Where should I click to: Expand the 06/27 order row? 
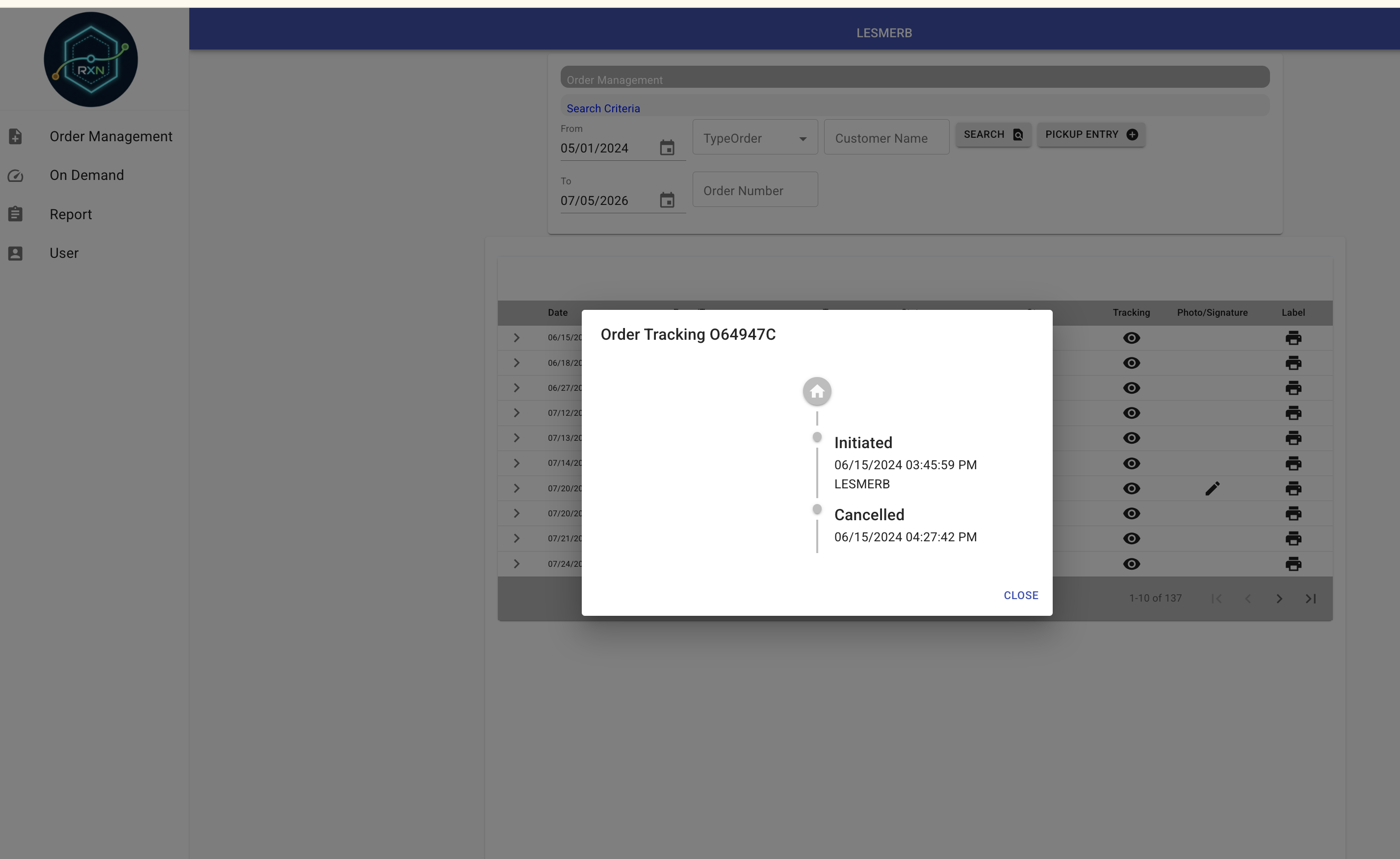516,387
